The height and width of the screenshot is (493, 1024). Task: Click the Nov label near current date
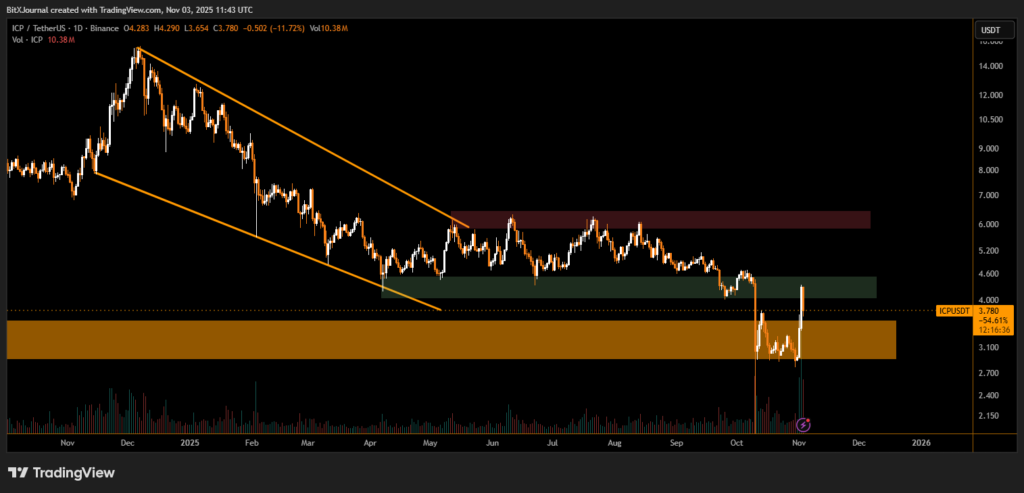pyautogui.click(x=797, y=441)
